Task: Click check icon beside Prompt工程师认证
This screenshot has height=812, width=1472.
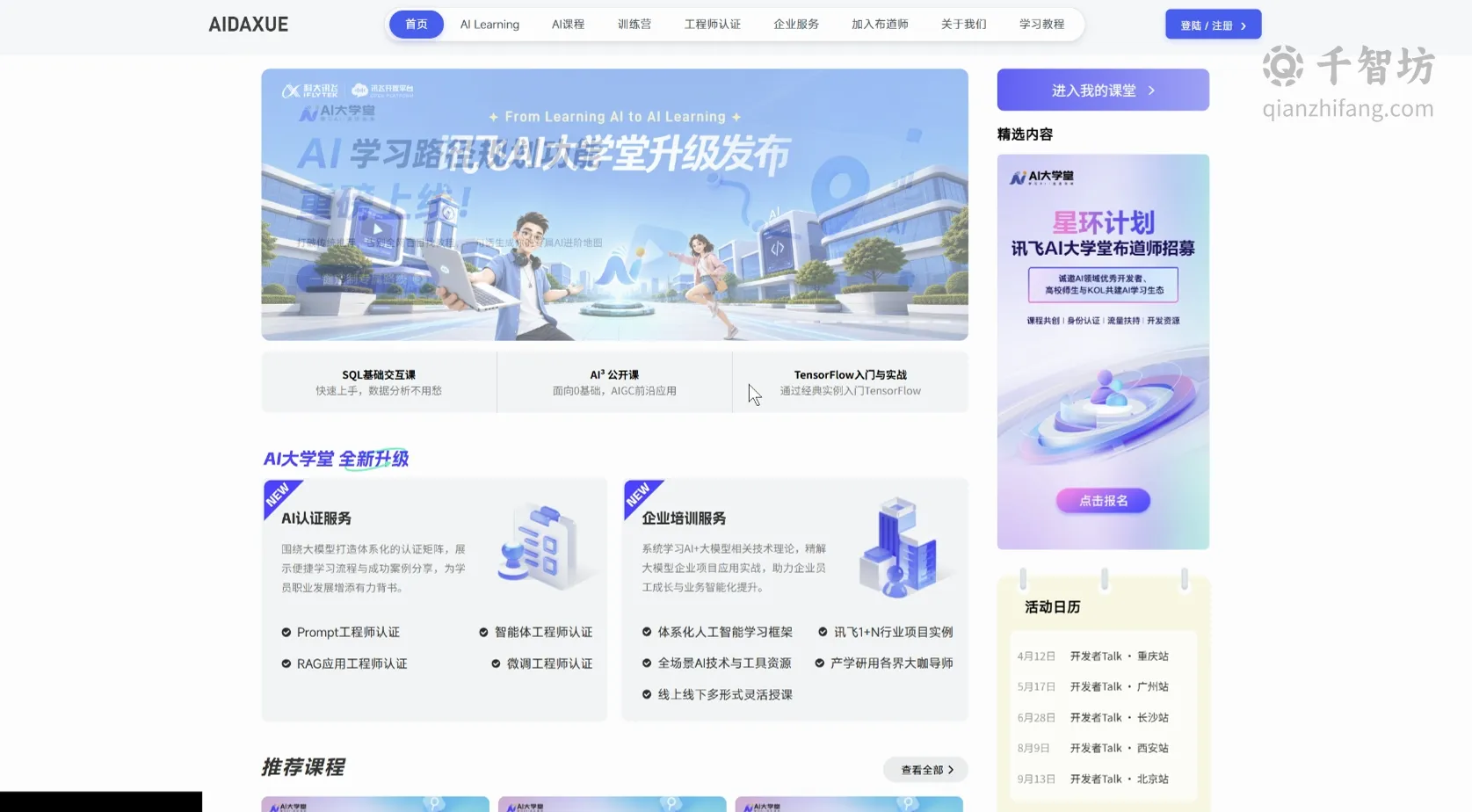Action: (286, 632)
